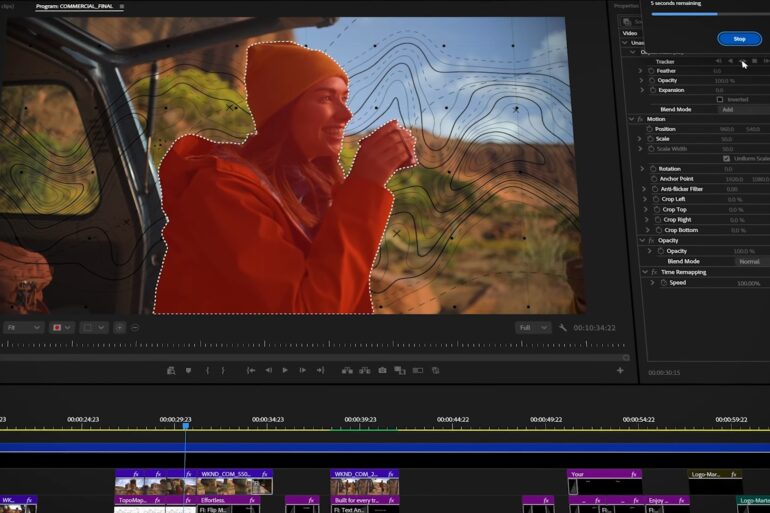The height and width of the screenshot is (513, 770).
Task: Click the Stop button in progress dialog
Action: 739,39
